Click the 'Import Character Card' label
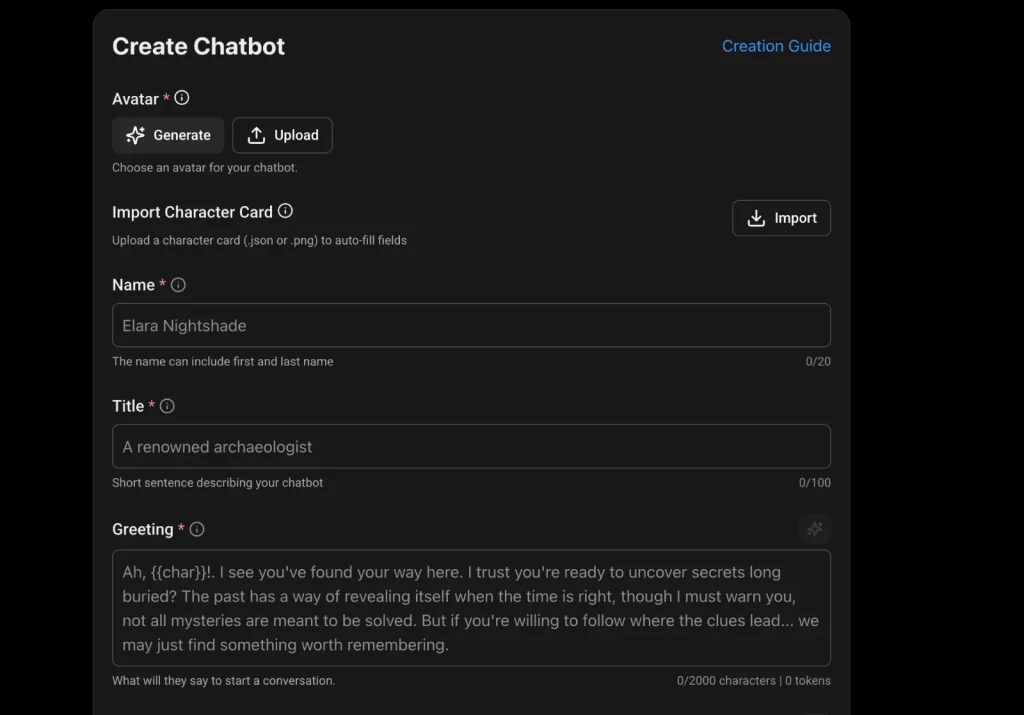The image size is (1024, 715). point(192,212)
